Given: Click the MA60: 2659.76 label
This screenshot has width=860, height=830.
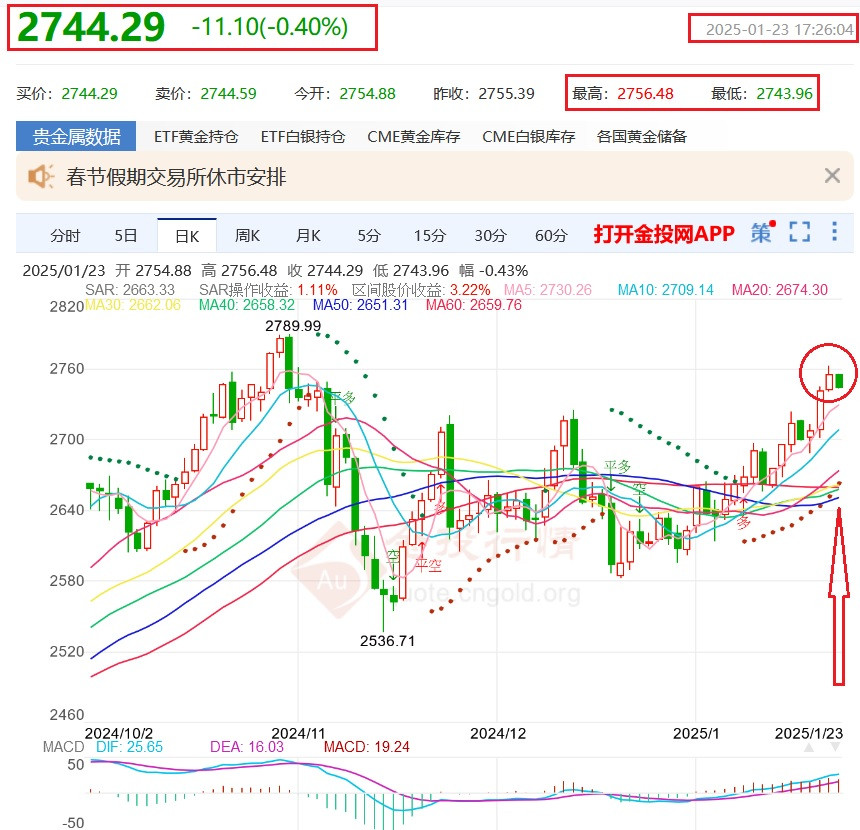Looking at the screenshot, I should [x=474, y=305].
